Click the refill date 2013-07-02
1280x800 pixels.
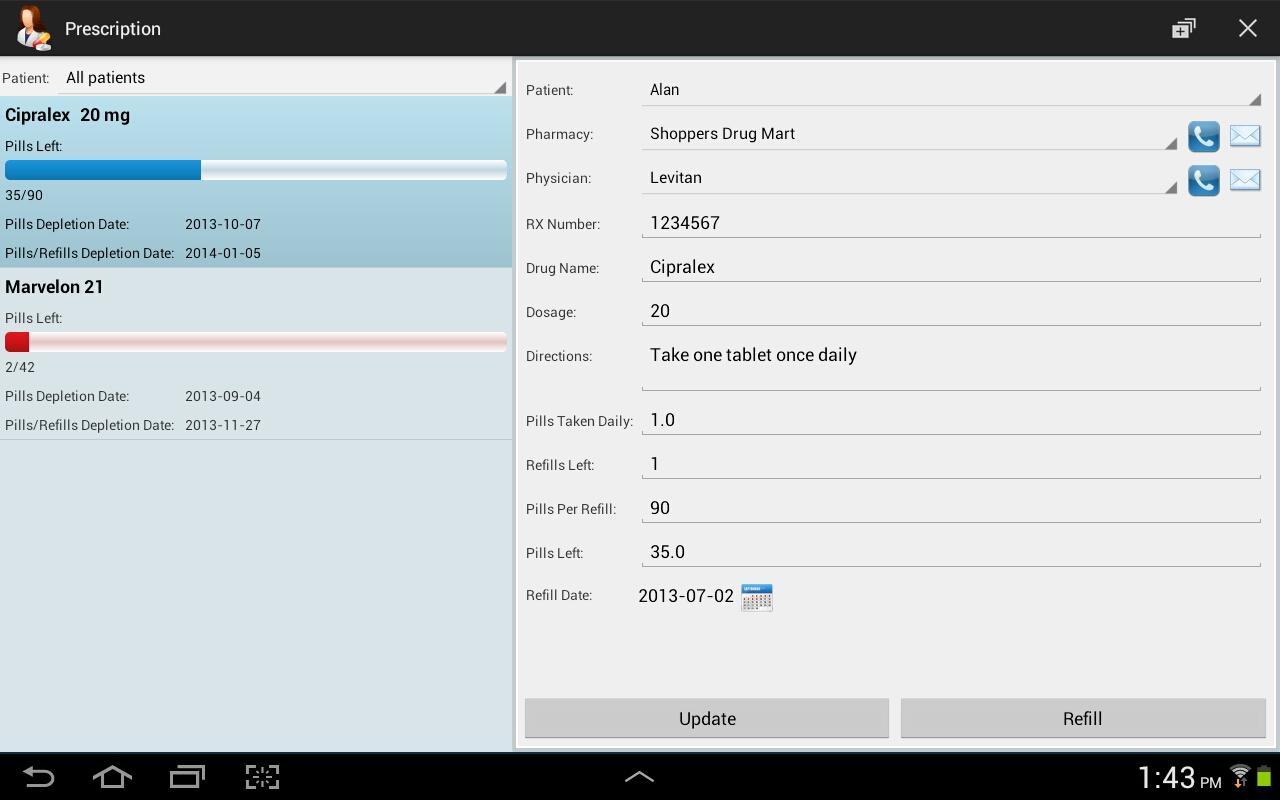686,596
